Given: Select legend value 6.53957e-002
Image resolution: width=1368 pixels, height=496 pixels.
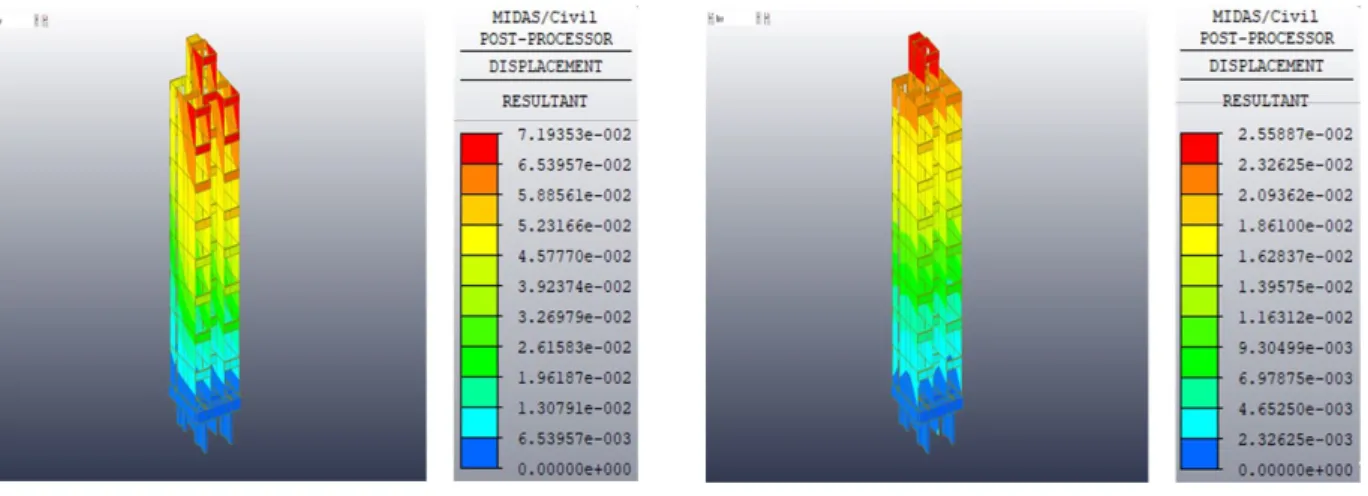Looking at the screenshot, I should pos(572,164).
